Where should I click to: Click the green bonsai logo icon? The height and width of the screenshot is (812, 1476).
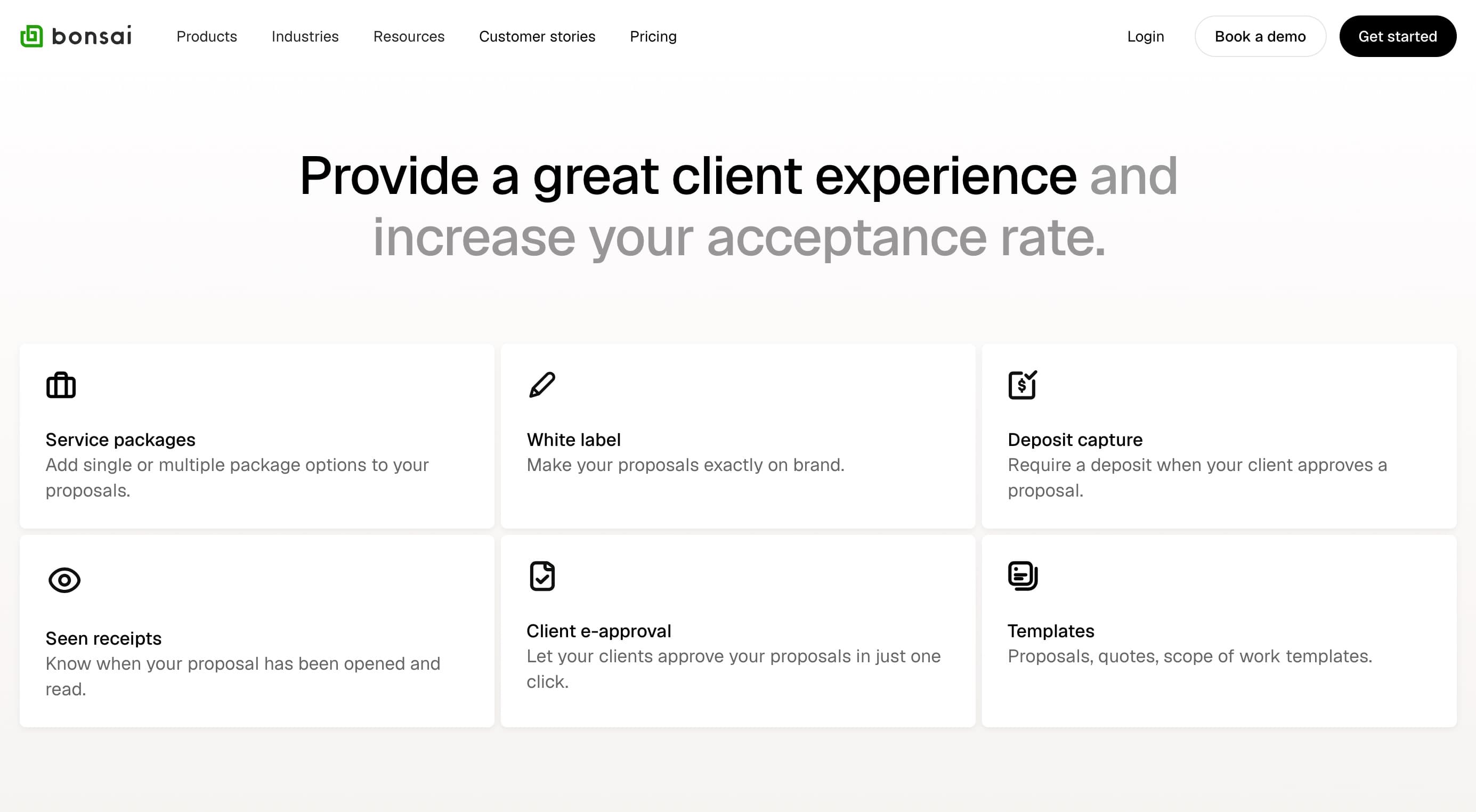coord(31,36)
